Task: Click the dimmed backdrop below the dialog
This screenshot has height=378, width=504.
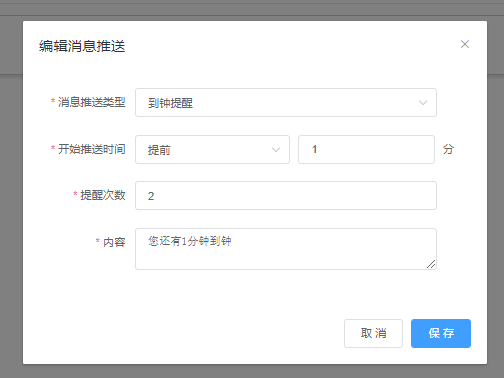Action: click(x=252, y=371)
